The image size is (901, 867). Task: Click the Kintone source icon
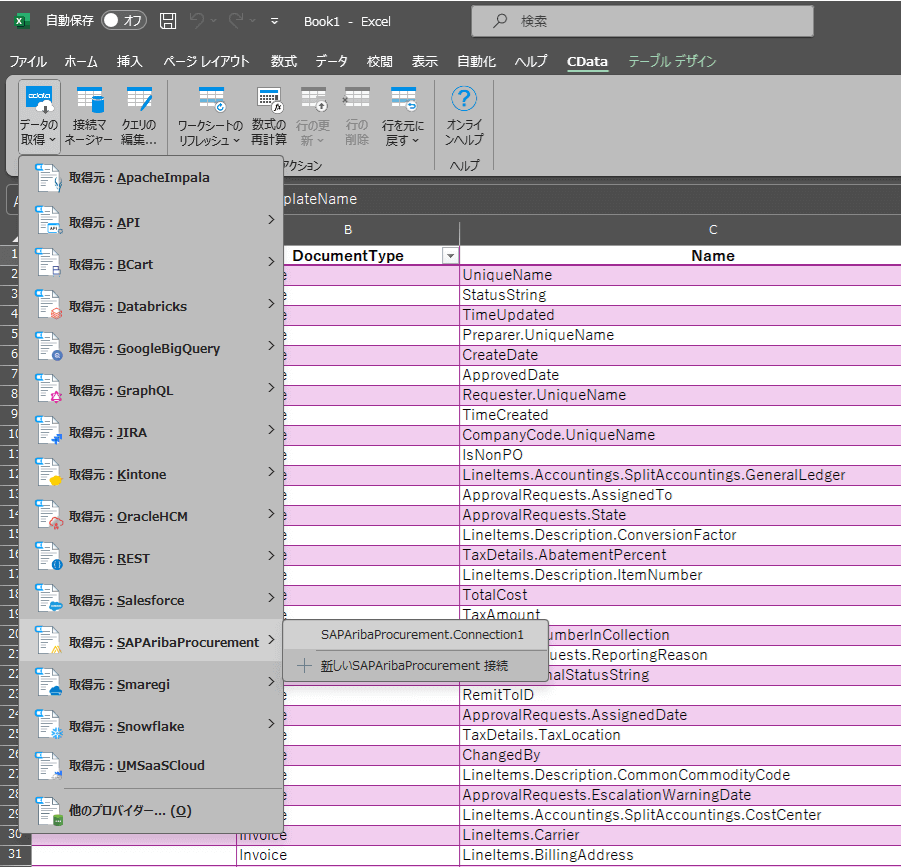(48, 473)
